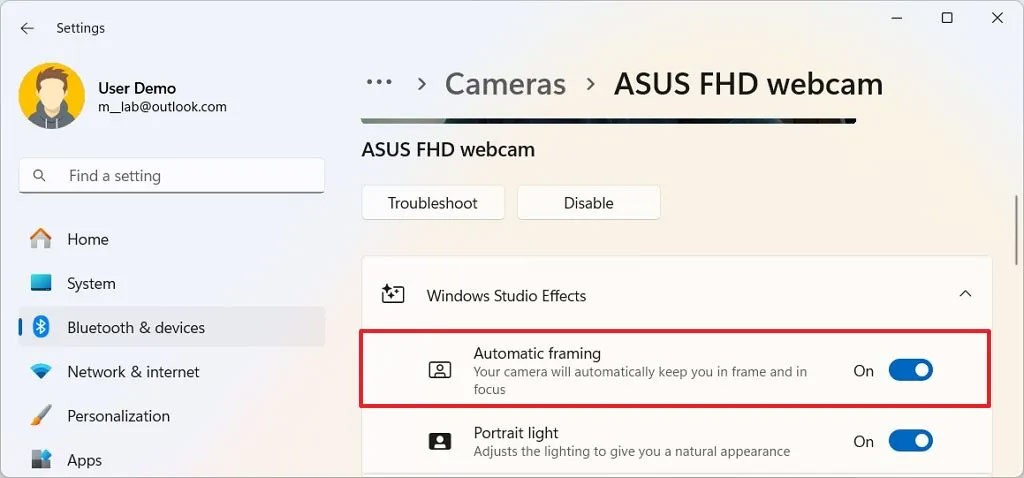Click the Find a setting field
The image size is (1024, 478).
(x=180, y=176)
